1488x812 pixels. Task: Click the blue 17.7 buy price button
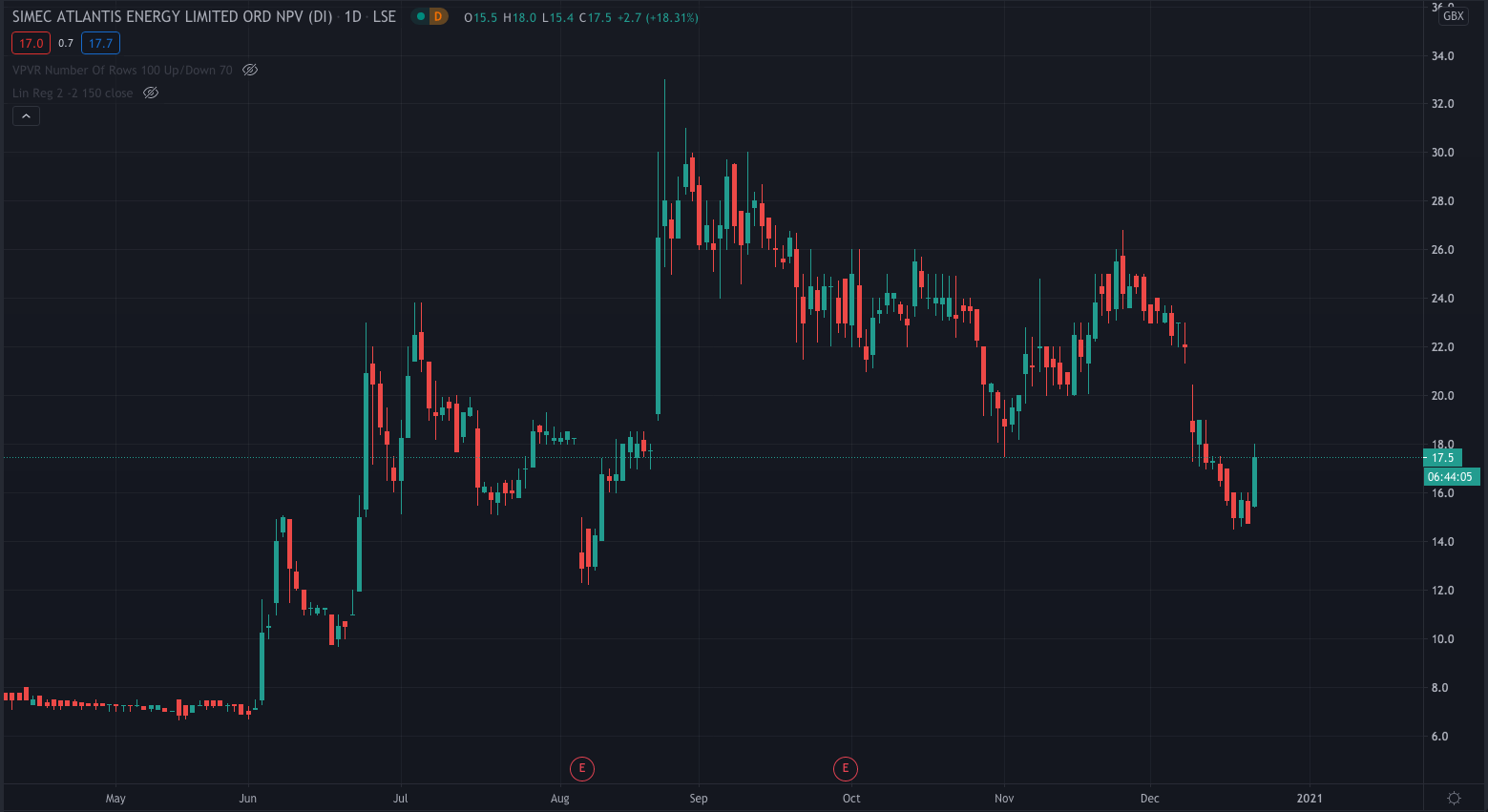click(x=100, y=43)
